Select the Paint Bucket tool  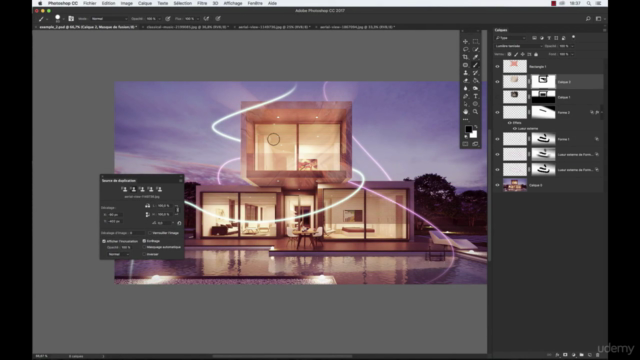pyautogui.click(x=476, y=80)
